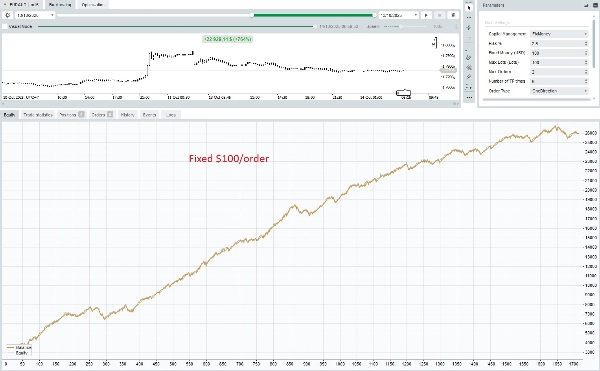Start the backtest with the play button
The image size is (600, 371).
[x=426, y=15]
